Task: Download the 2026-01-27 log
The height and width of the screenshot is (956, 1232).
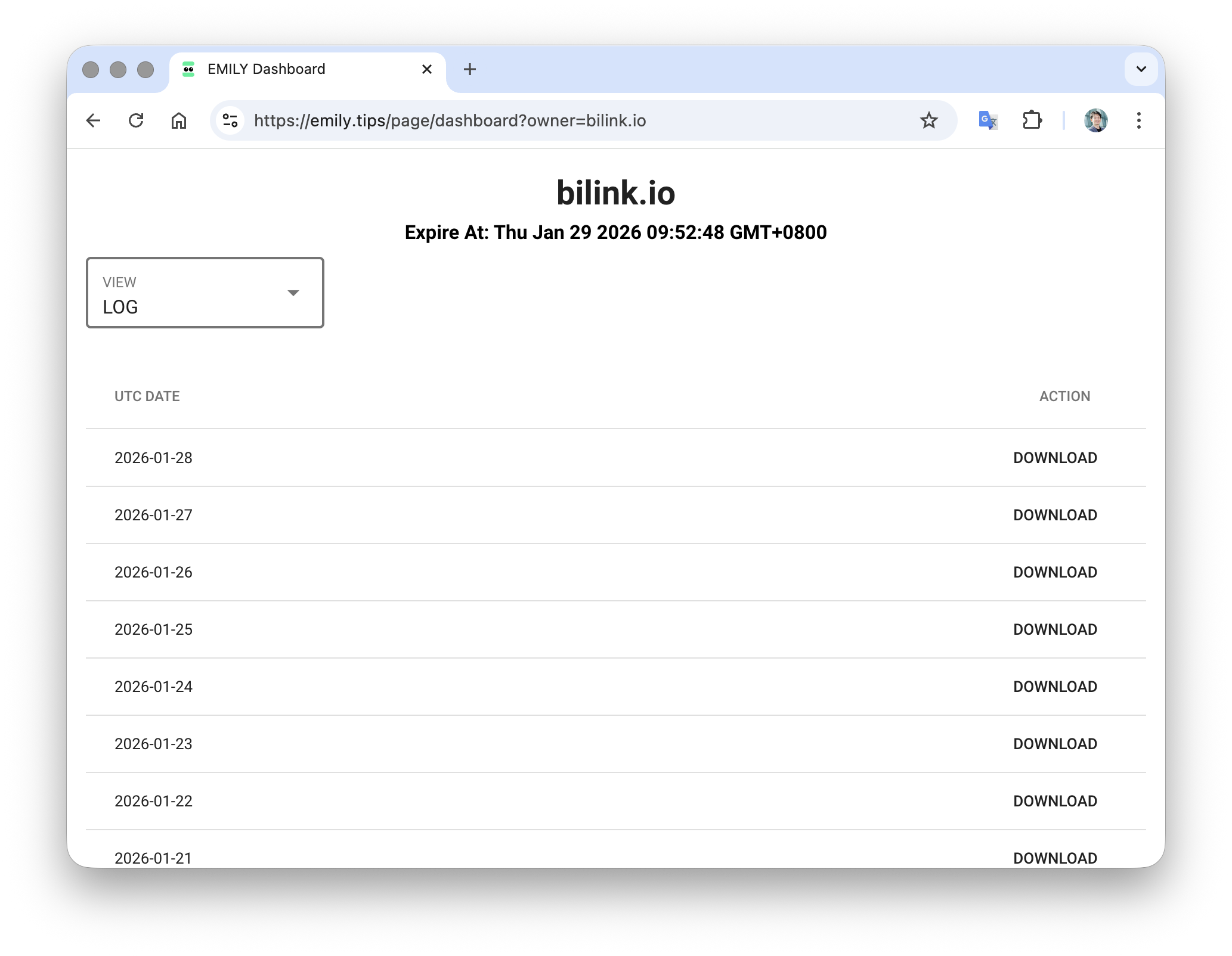Action: pyautogui.click(x=1054, y=516)
